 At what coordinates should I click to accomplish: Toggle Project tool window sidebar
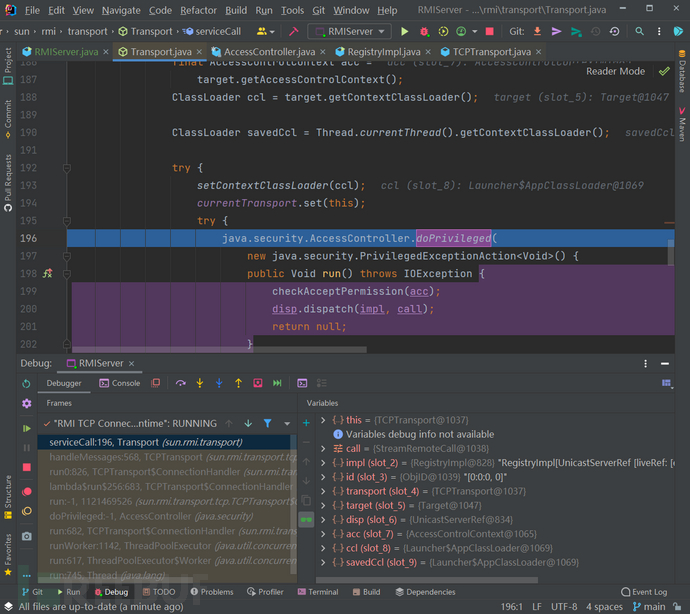click(x=8, y=66)
